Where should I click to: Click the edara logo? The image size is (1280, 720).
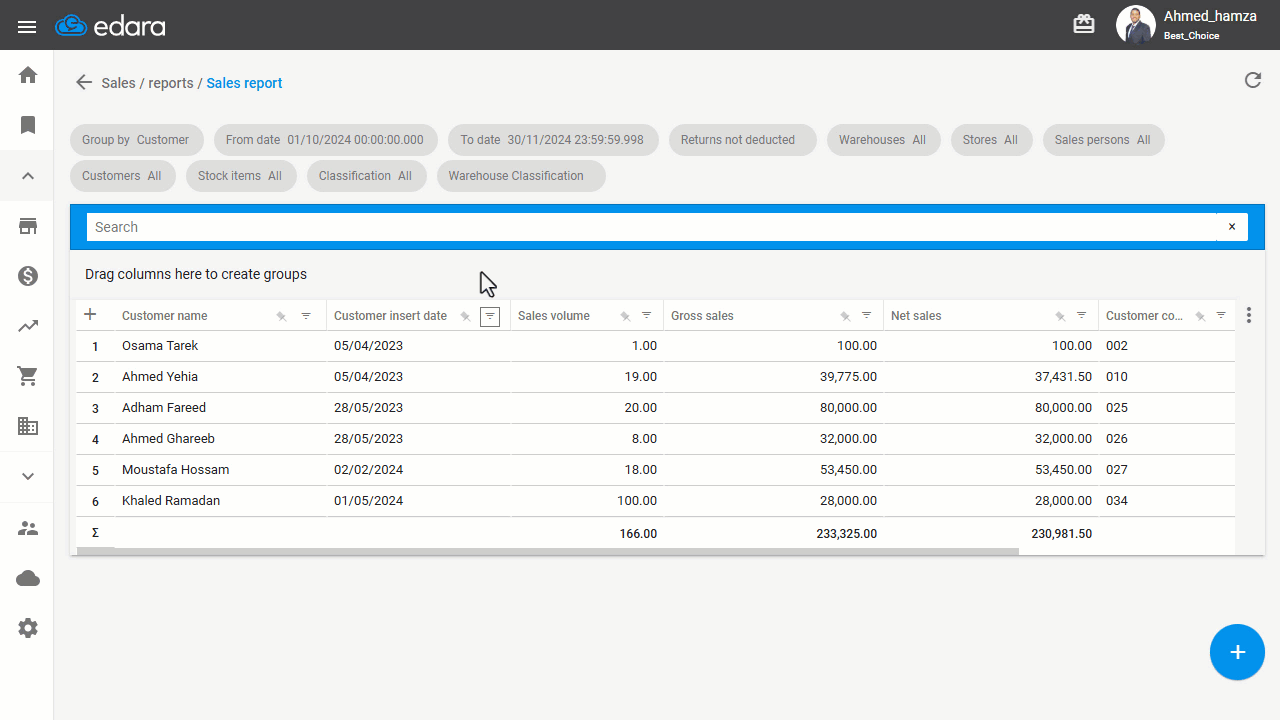click(110, 26)
